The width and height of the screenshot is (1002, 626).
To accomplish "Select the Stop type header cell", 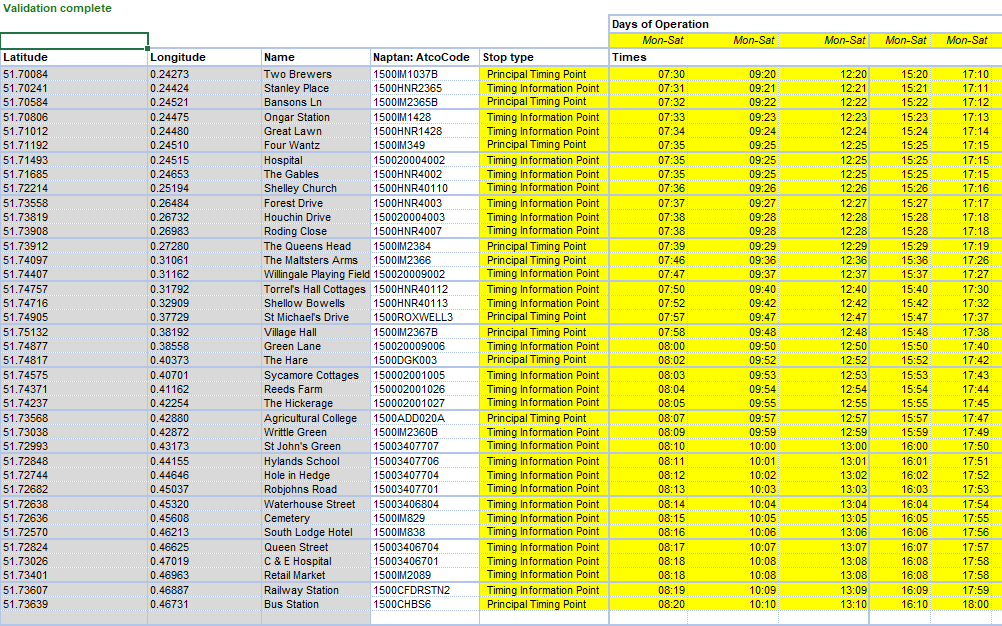I will tap(543, 57).
